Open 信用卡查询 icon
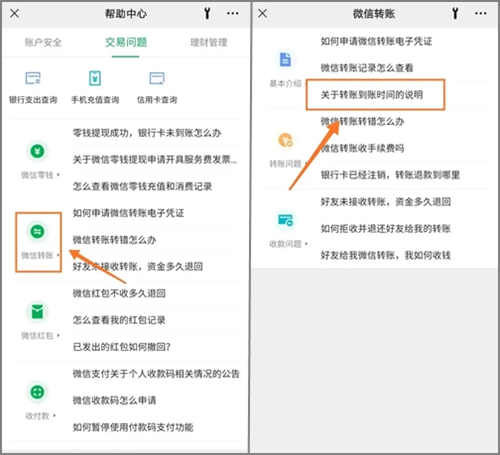The height and width of the screenshot is (455, 500). 157,78
